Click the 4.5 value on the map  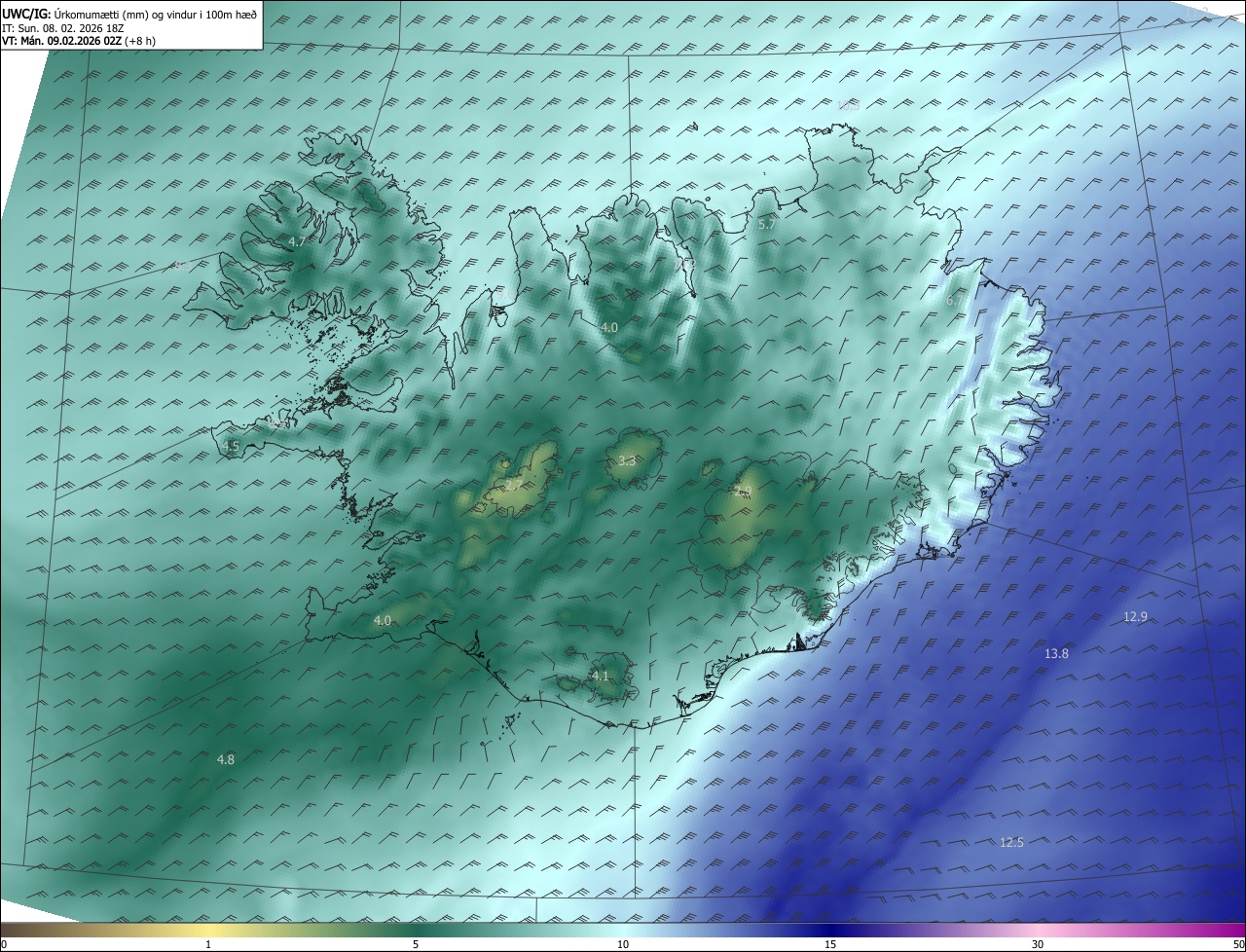click(x=231, y=447)
